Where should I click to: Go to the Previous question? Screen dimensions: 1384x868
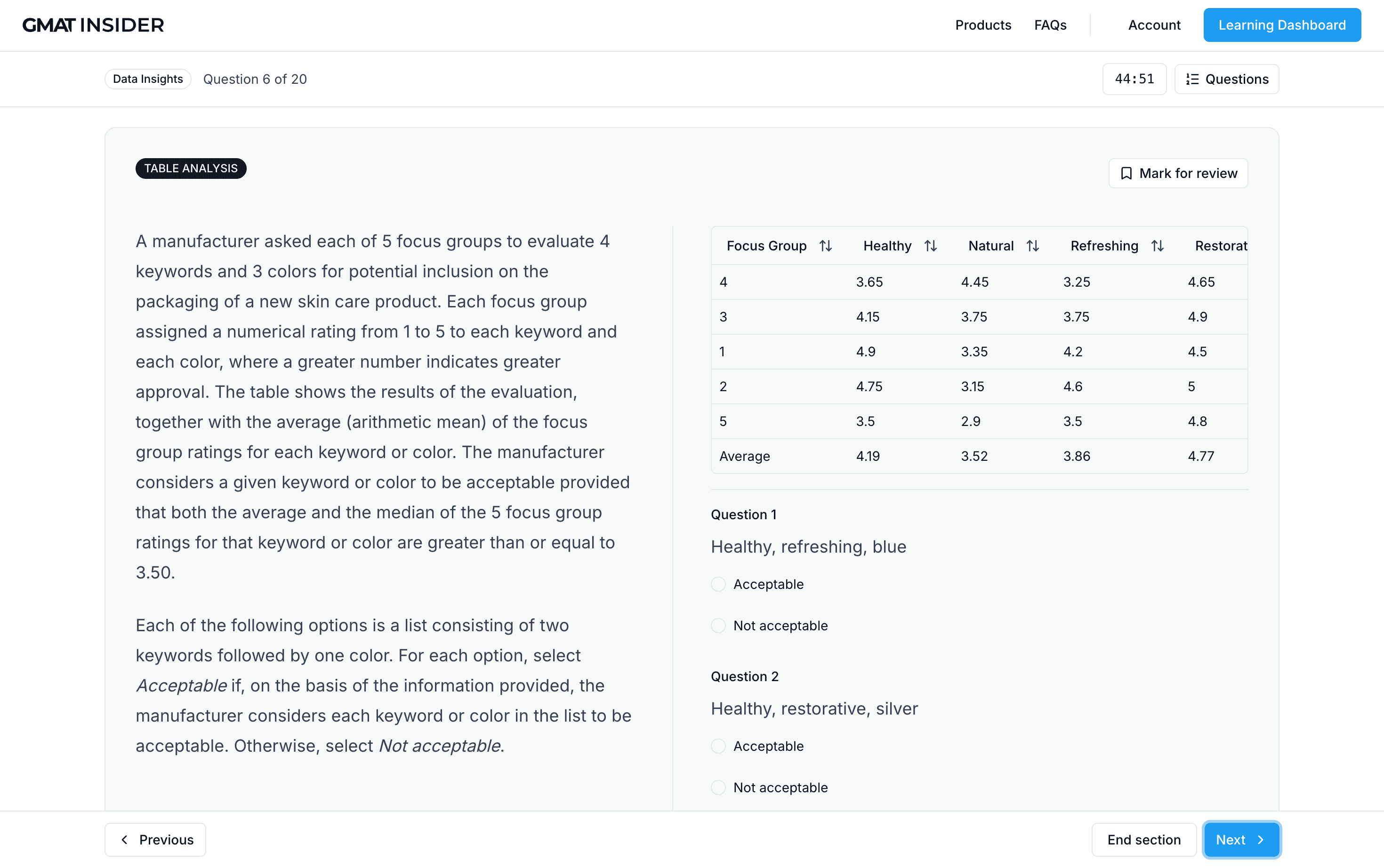pos(155,839)
